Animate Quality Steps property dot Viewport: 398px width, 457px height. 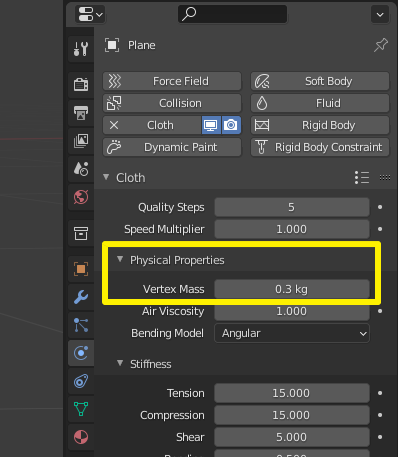click(380, 207)
